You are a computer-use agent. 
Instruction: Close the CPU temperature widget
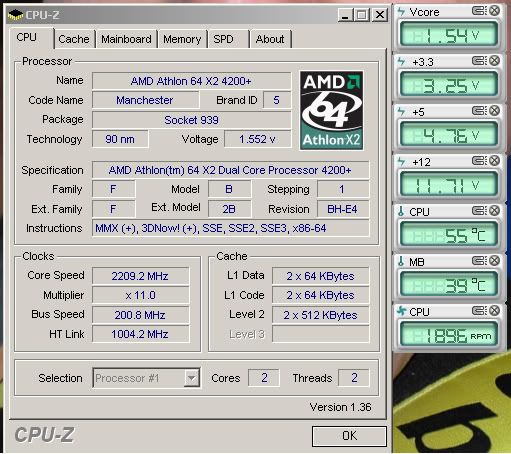click(x=495, y=211)
